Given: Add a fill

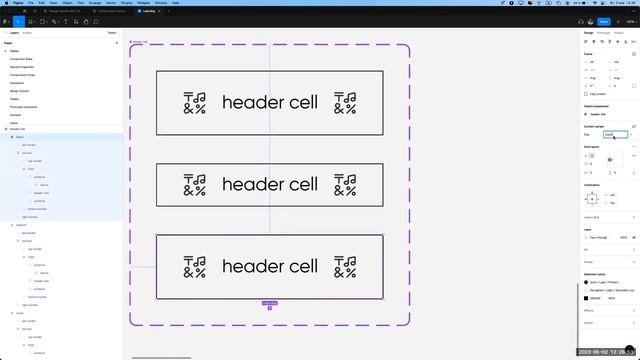Looking at the screenshot, I should pyautogui.click(x=634, y=249).
